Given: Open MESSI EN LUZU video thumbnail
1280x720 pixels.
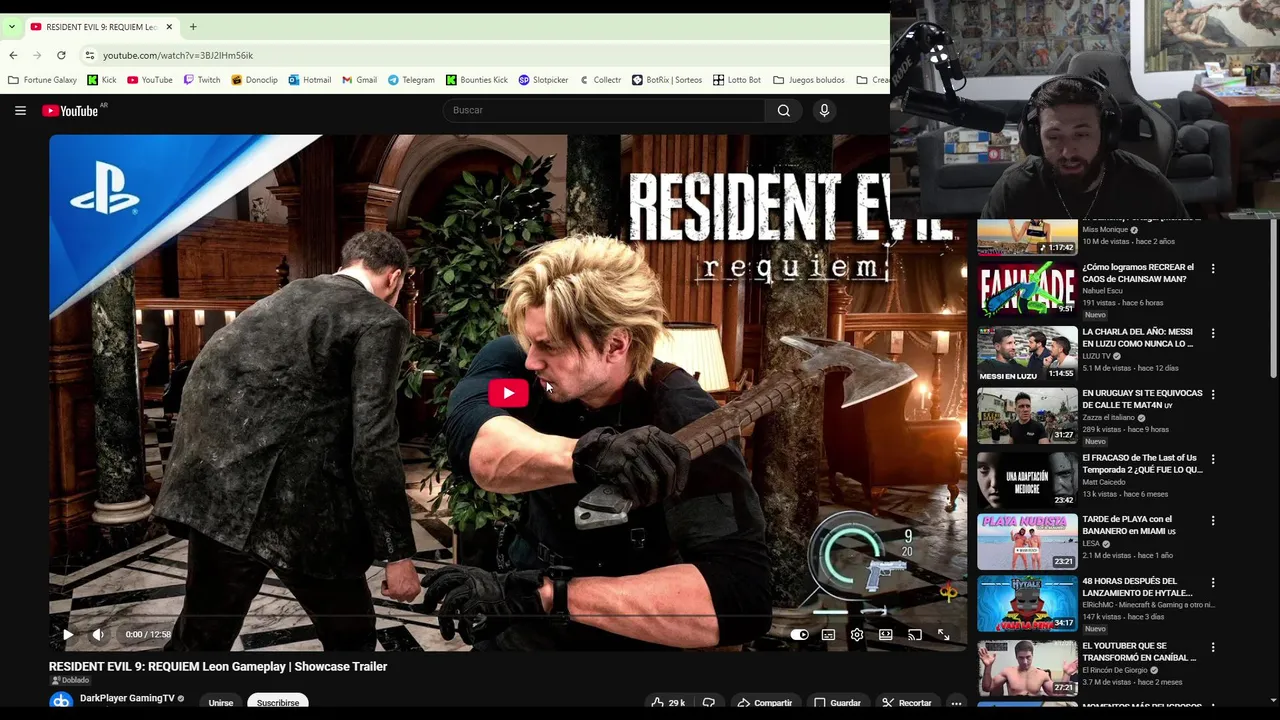Looking at the screenshot, I should [x=1027, y=353].
